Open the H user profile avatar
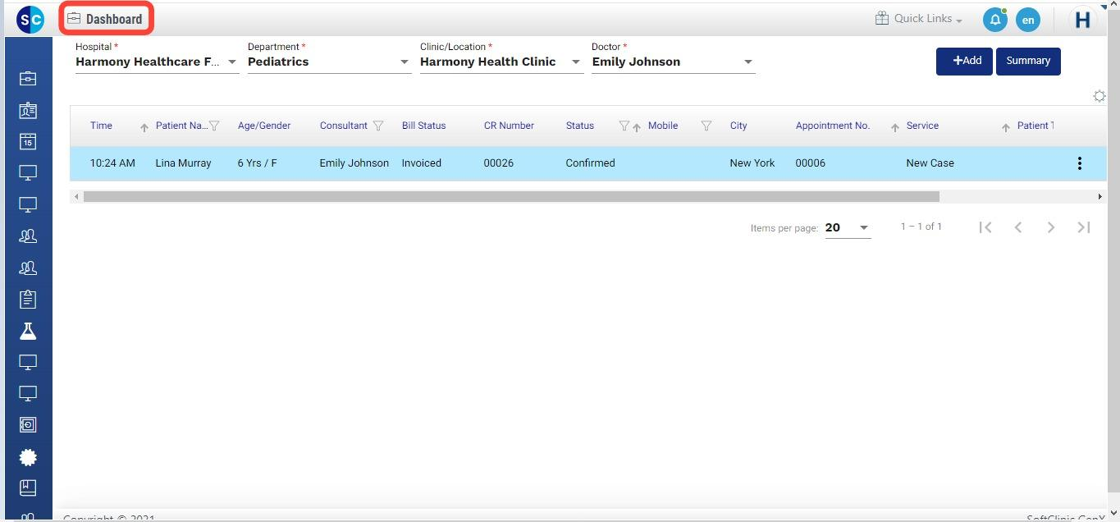The image size is (1120, 522). 1083,20
